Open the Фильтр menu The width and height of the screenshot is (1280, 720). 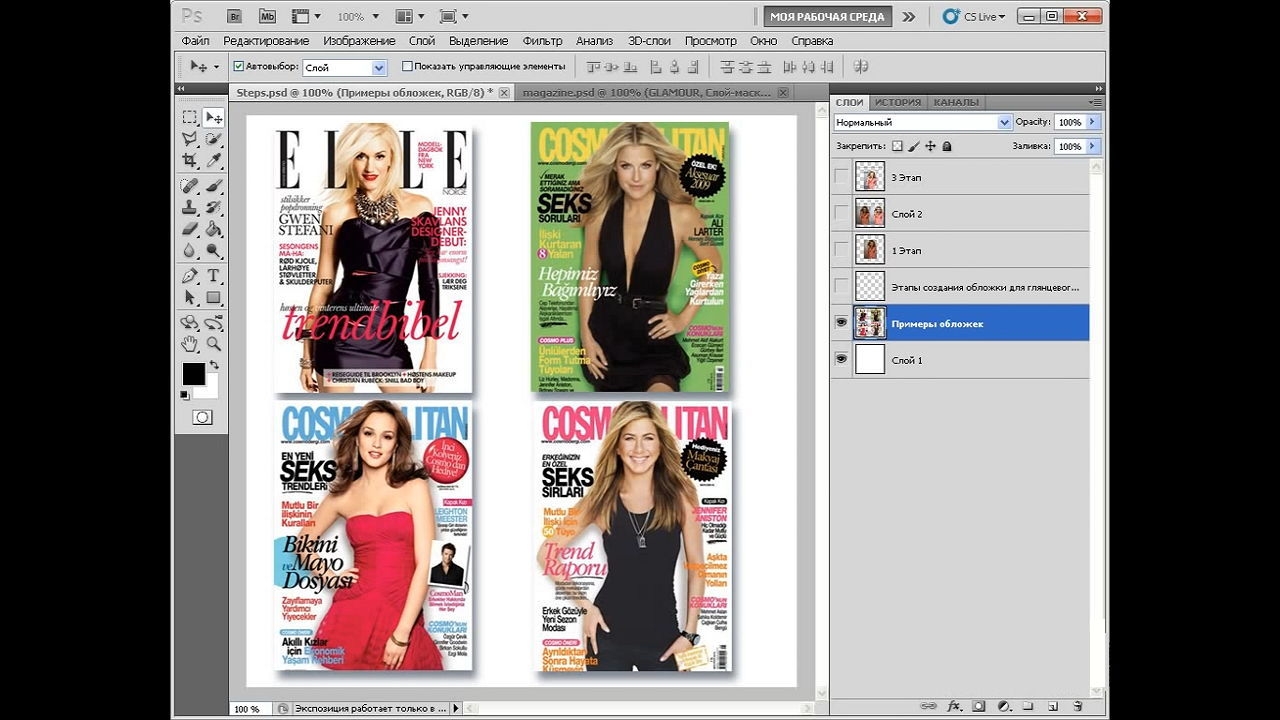pyautogui.click(x=543, y=41)
